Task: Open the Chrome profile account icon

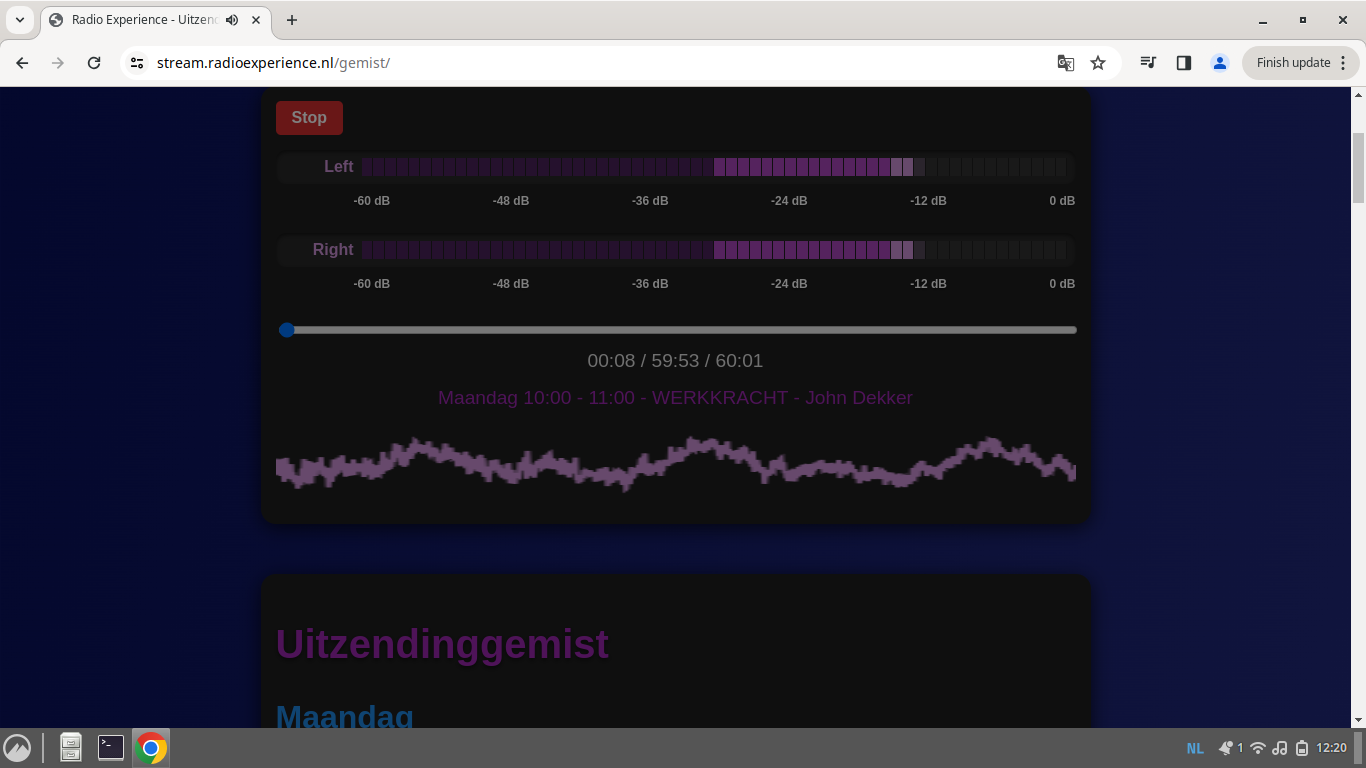Action: click(1219, 62)
